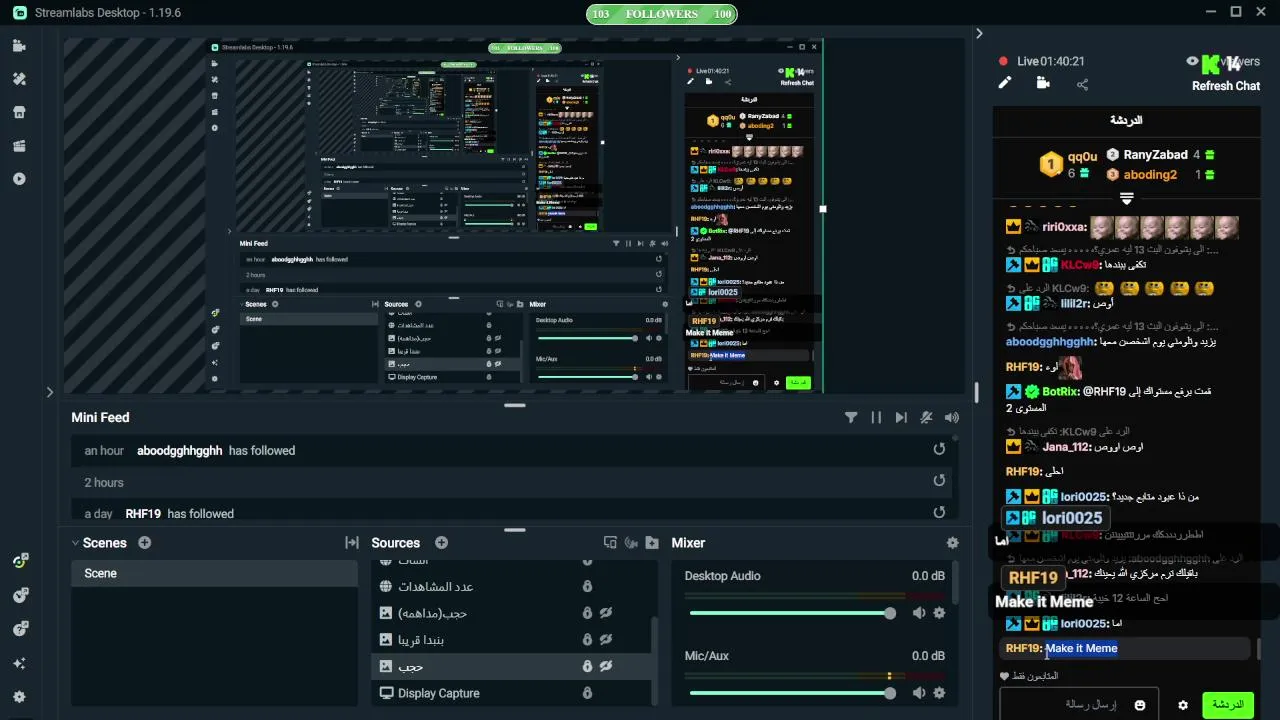The height and width of the screenshot is (720, 1280).
Task: Mute event sounds with the crossed bell icon
Action: [927, 418]
